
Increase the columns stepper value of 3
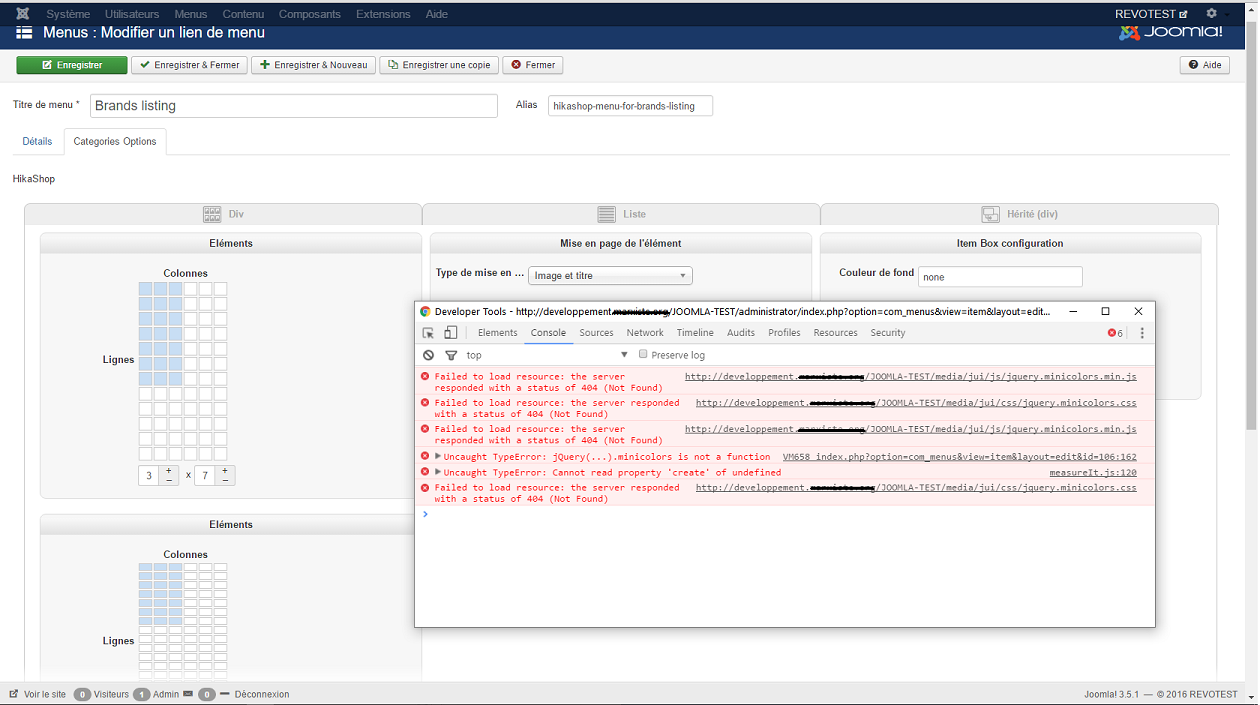[x=169, y=471]
